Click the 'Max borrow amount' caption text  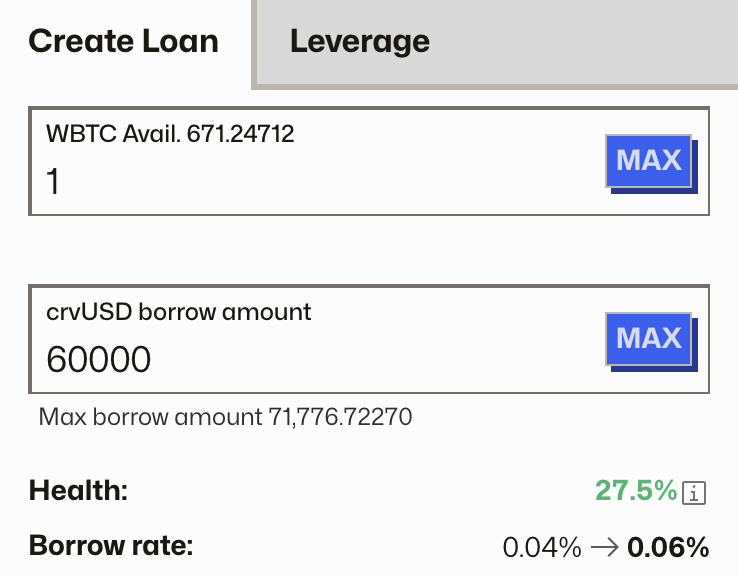tap(151, 416)
